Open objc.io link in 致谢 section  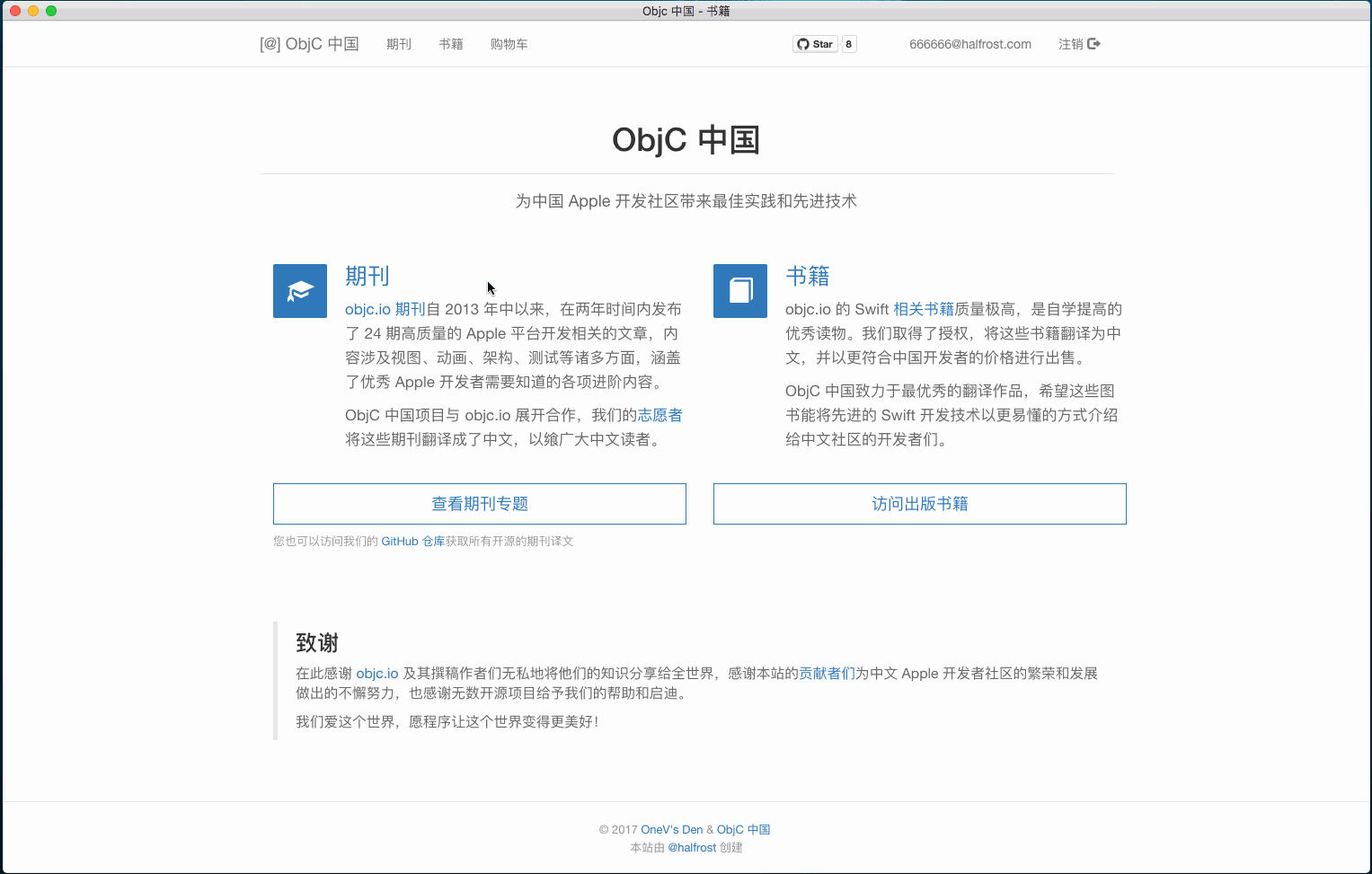point(377,674)
